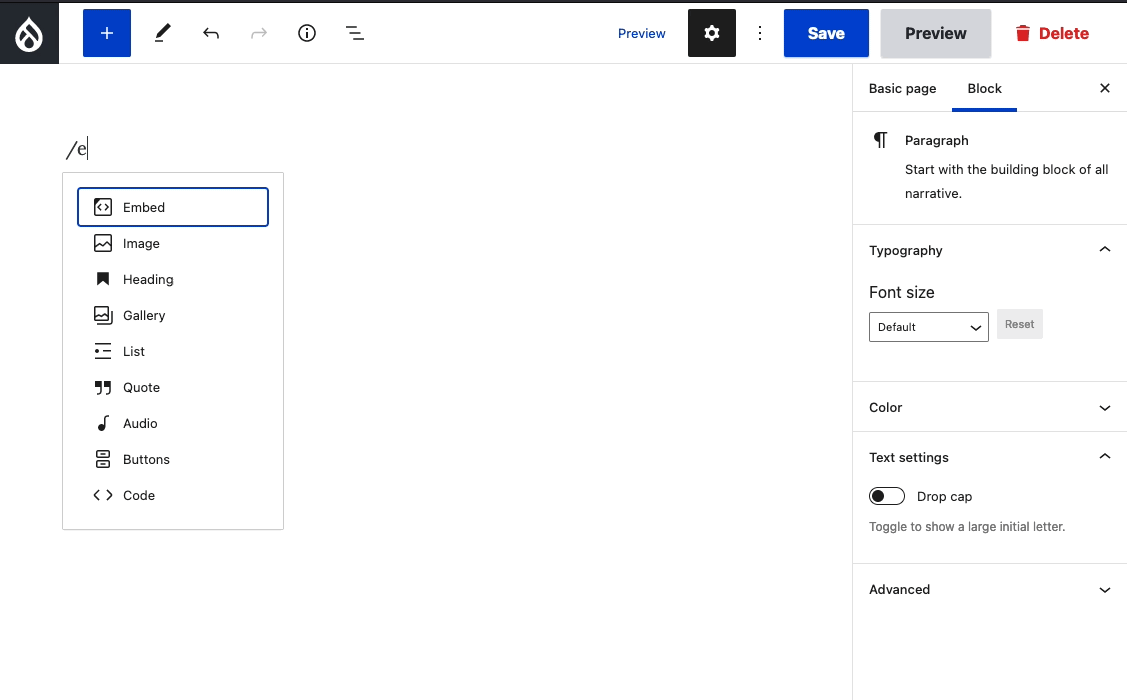Click the blue Save button
The height and width of the screenshot is (700, 1127).
(x=825, y=33)
